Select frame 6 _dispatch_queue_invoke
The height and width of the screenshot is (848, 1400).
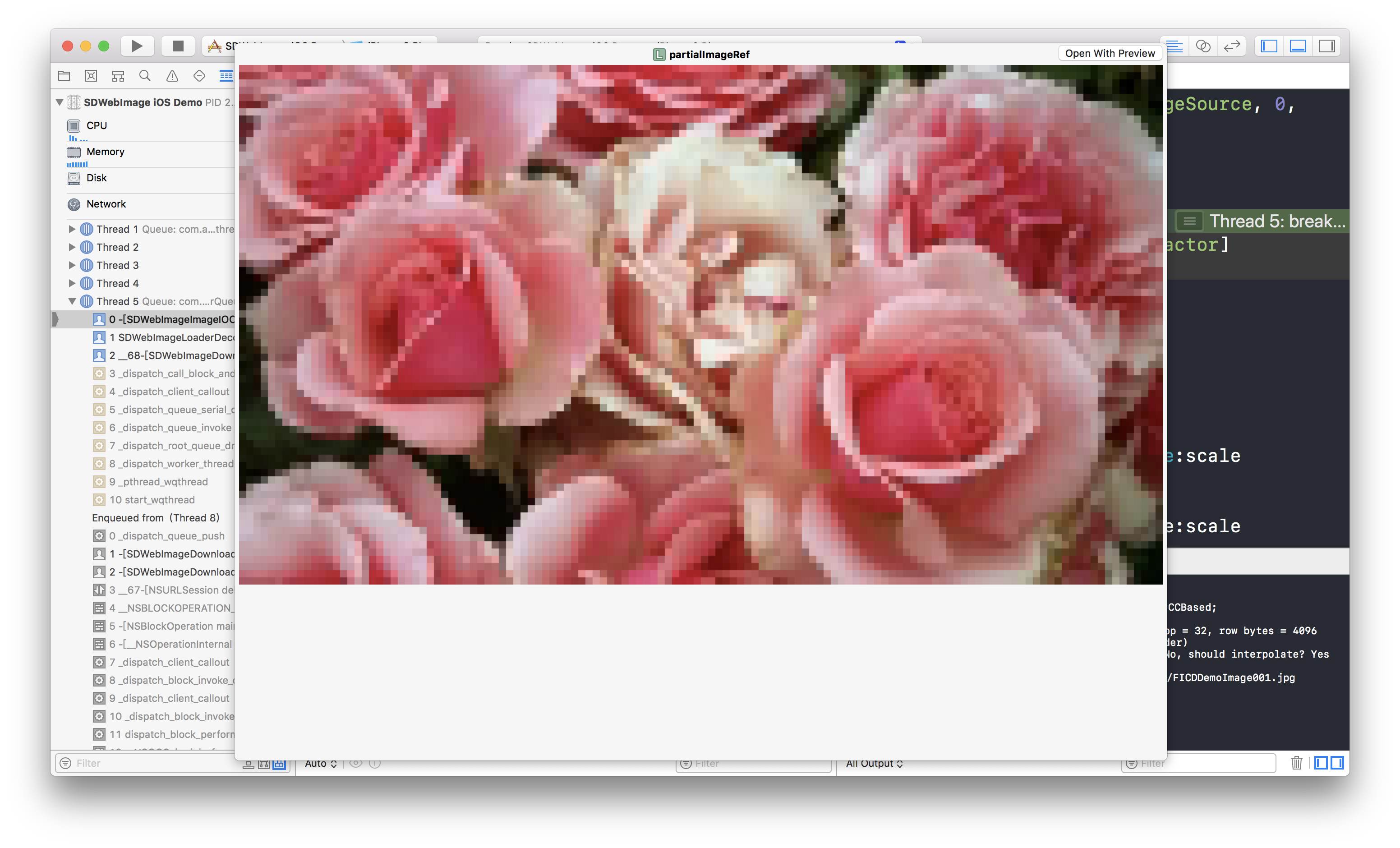click(143, 428)
